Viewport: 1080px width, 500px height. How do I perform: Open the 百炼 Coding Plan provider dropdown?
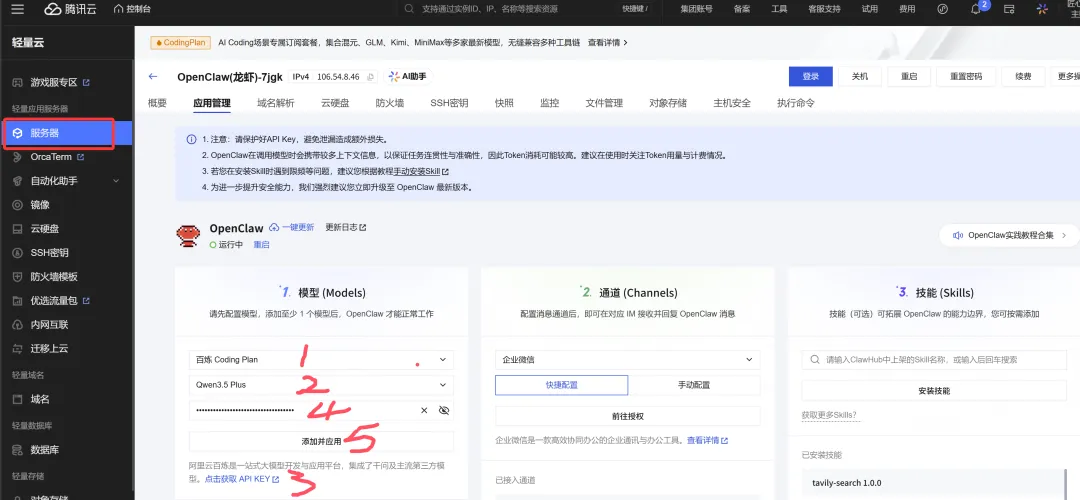point(321,360)
